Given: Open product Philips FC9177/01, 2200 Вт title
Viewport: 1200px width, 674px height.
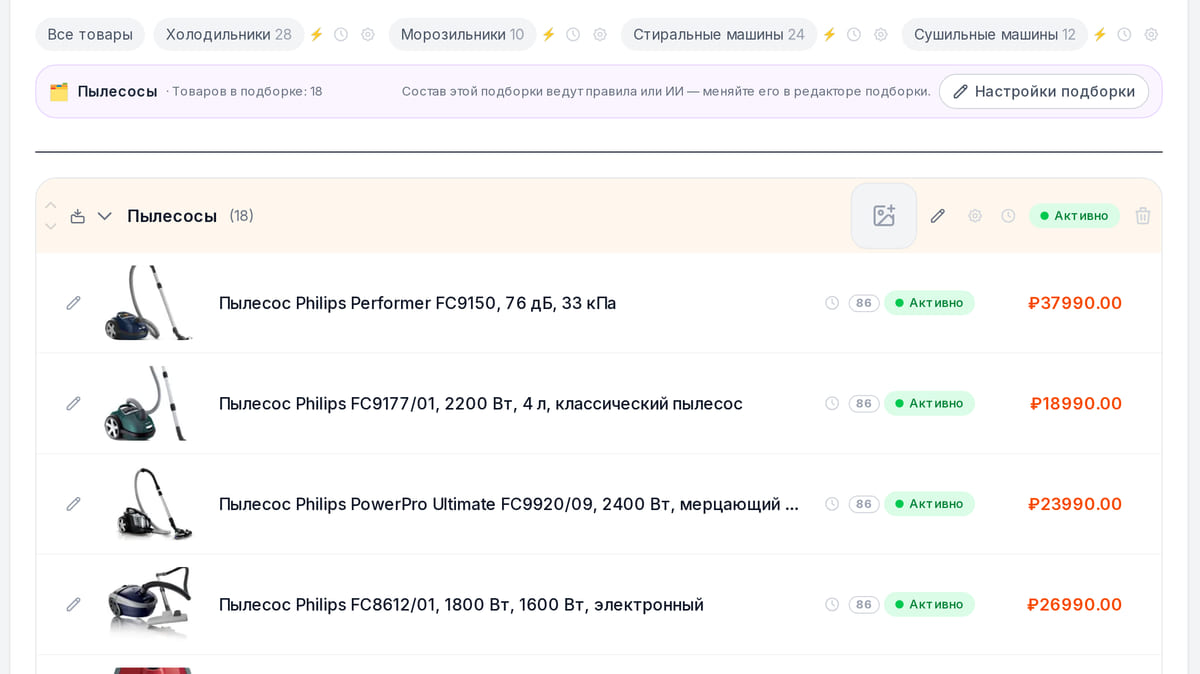Looking at the screenshot, I should pyautogui.click(x=480, y=403).
